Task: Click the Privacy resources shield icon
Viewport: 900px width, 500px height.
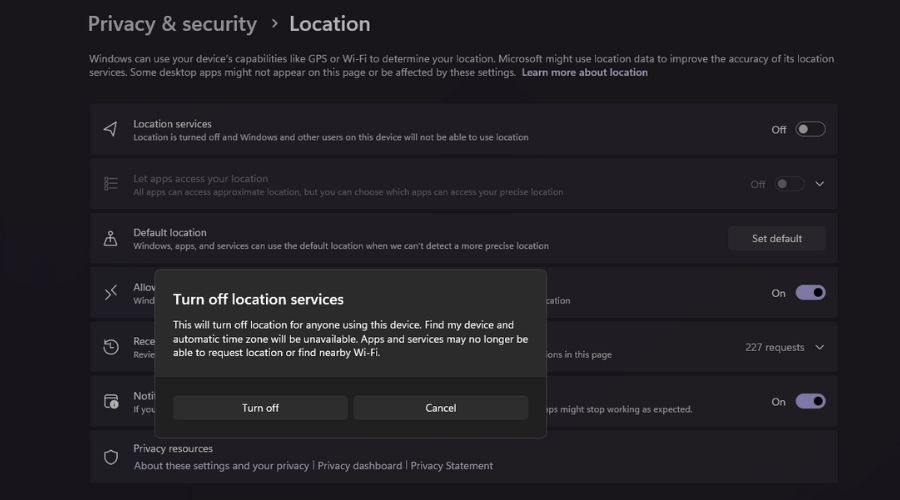Action: coord(111,457)
